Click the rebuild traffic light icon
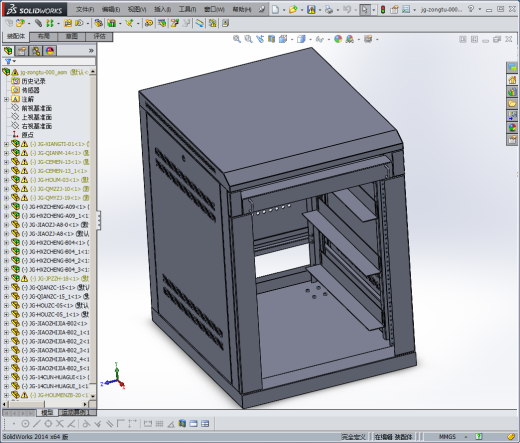 [383, 9]
